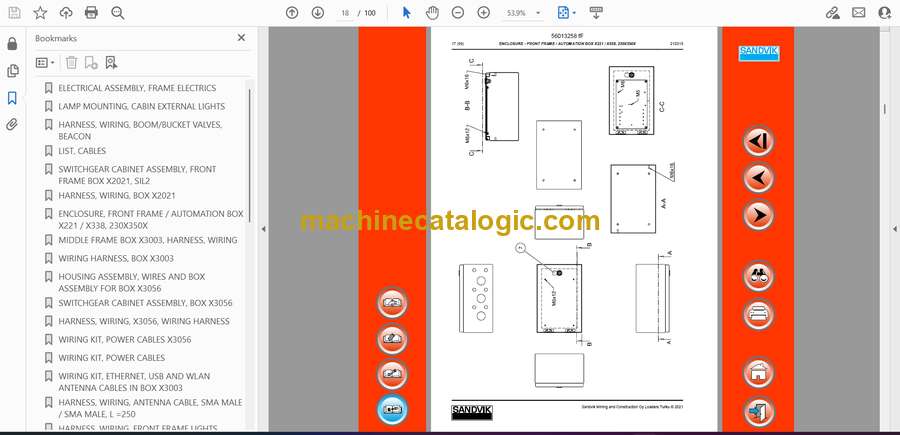Select SWITCHGEAR CABINET ASSEMBLY, BOX X3056 bookmark

click(x=145, y=303)
